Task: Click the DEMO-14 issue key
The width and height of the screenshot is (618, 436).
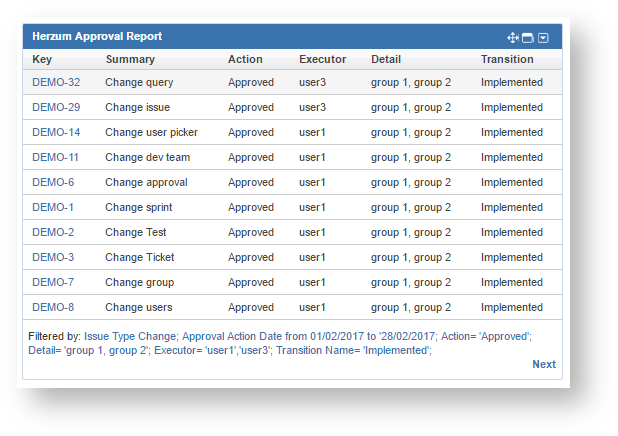Action: tap(56, 132)
